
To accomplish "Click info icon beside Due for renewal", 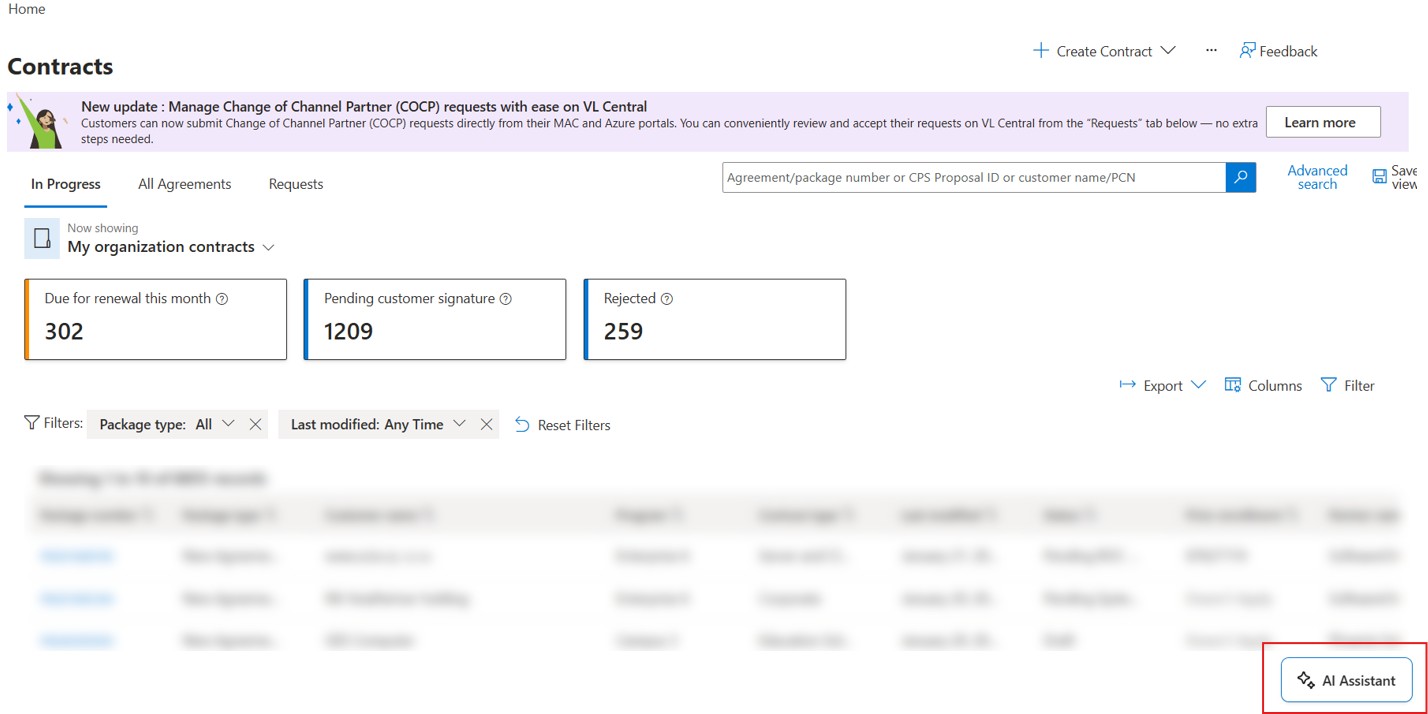I will [x=222, y=299].
